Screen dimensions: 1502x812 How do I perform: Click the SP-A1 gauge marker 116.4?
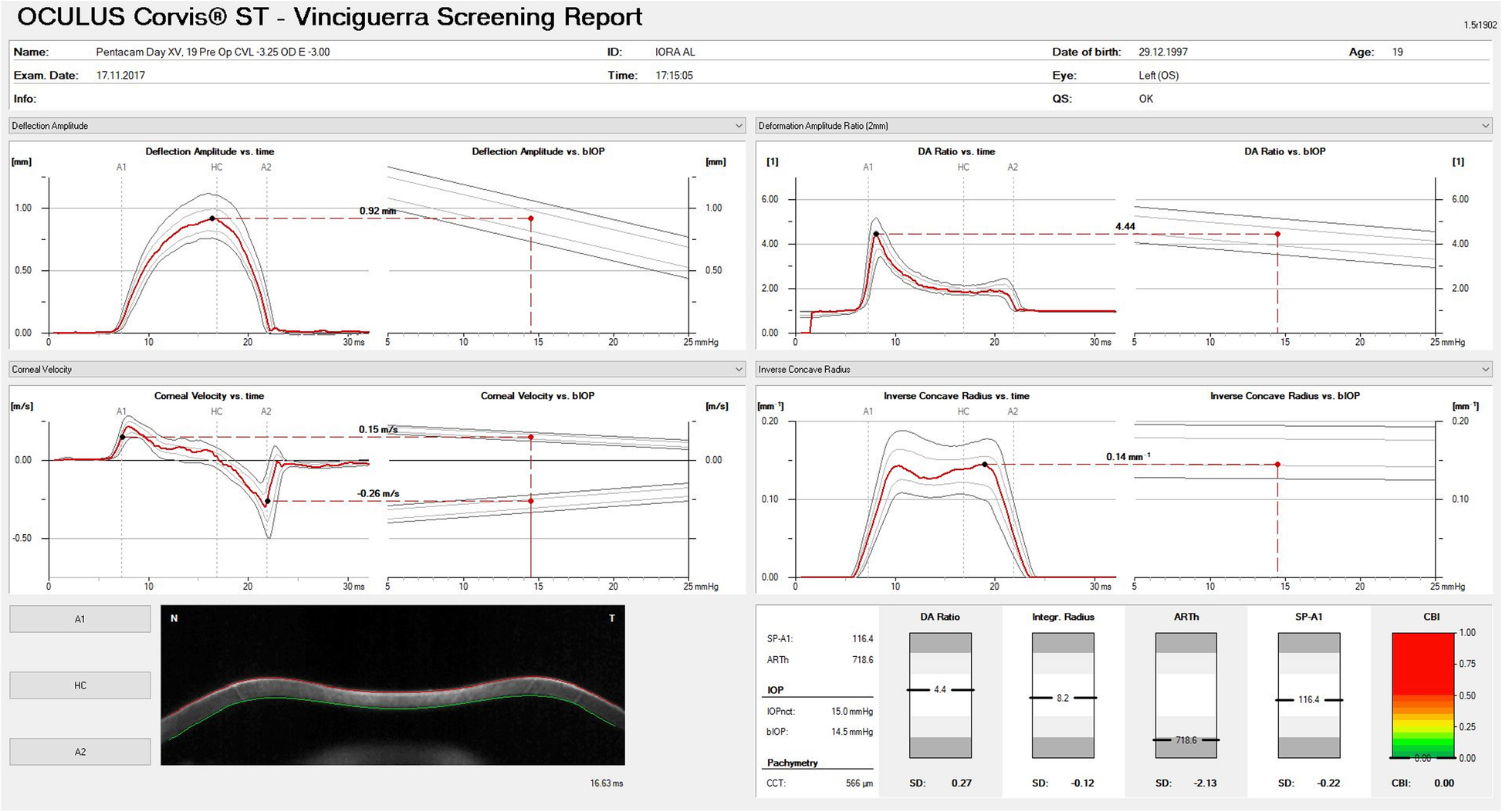coord(1309,700)
